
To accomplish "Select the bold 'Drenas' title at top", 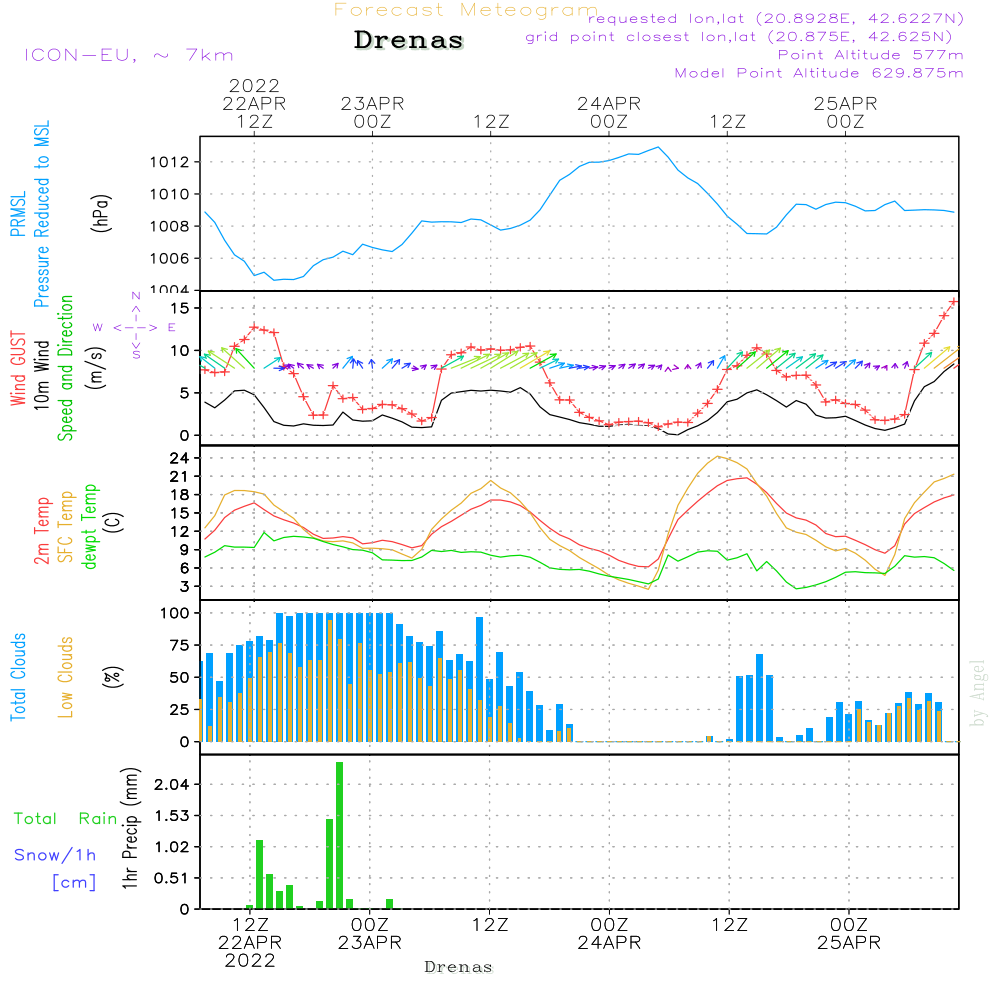I will [409, 40].
